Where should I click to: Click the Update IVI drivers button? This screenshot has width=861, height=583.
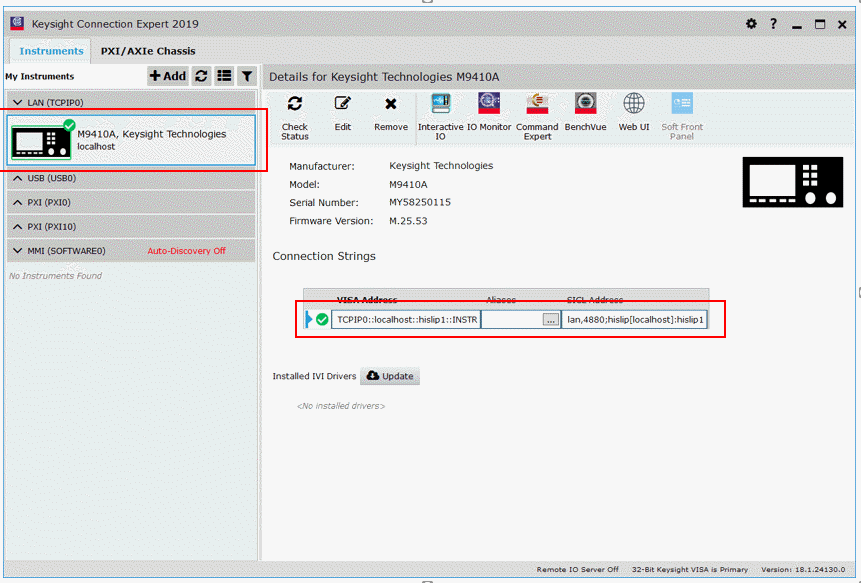tap(390, 376)
